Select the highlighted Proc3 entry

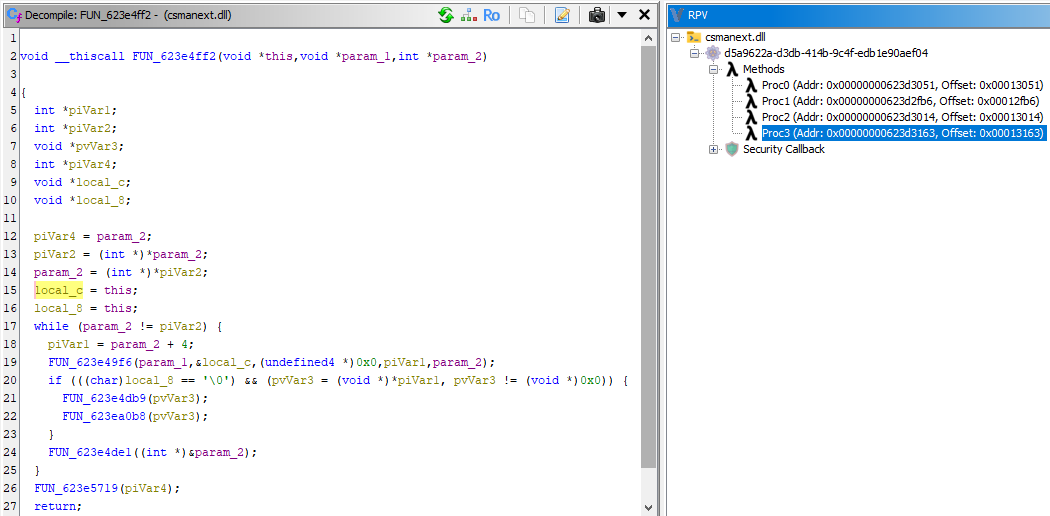903,133
